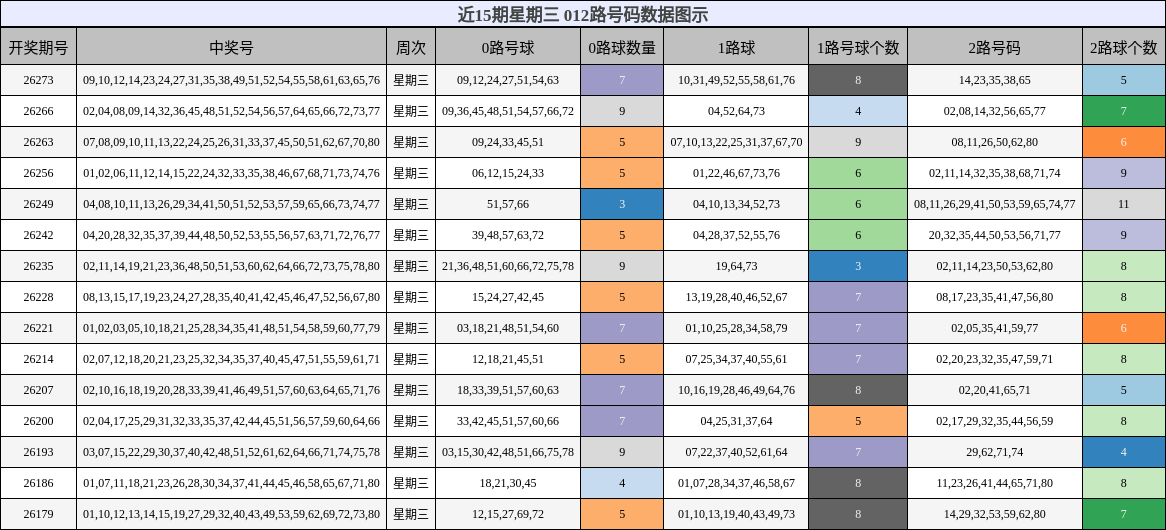The height and width of the screenshot is (530, 1166).
Task: Click the 1路球 cell 07,10,13,22,25,31,37,67,70
Action: (736, 142)
